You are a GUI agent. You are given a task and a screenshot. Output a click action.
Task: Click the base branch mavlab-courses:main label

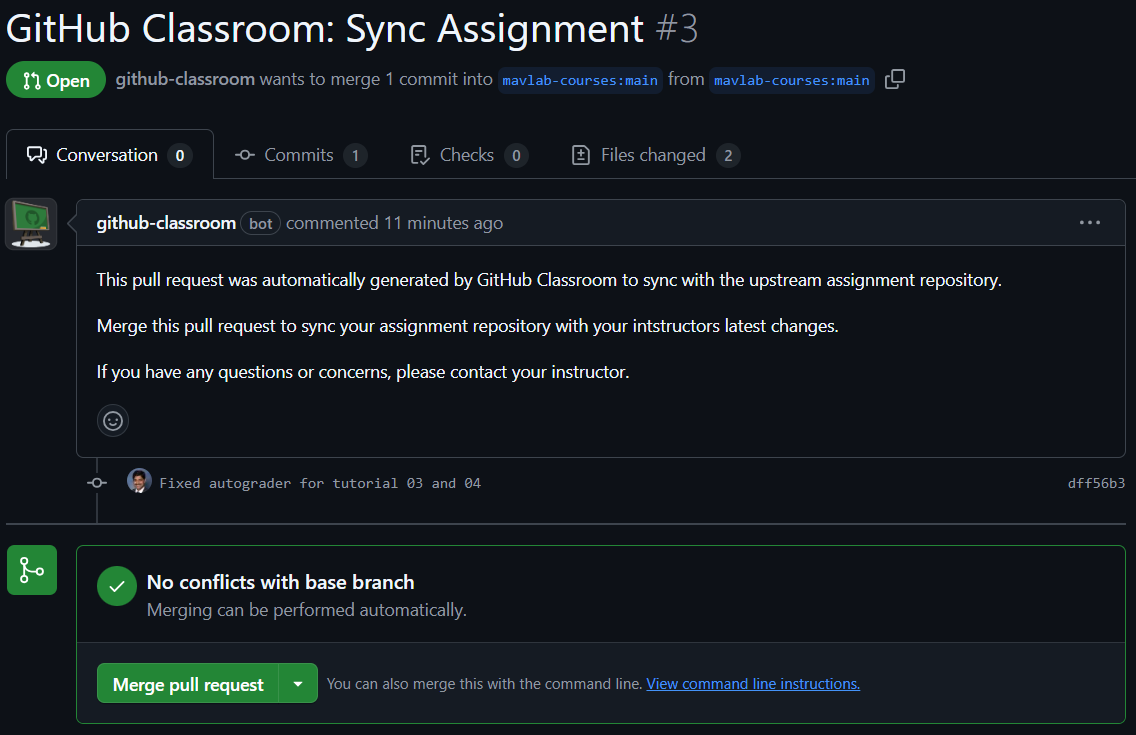click(x=580, y=80)
